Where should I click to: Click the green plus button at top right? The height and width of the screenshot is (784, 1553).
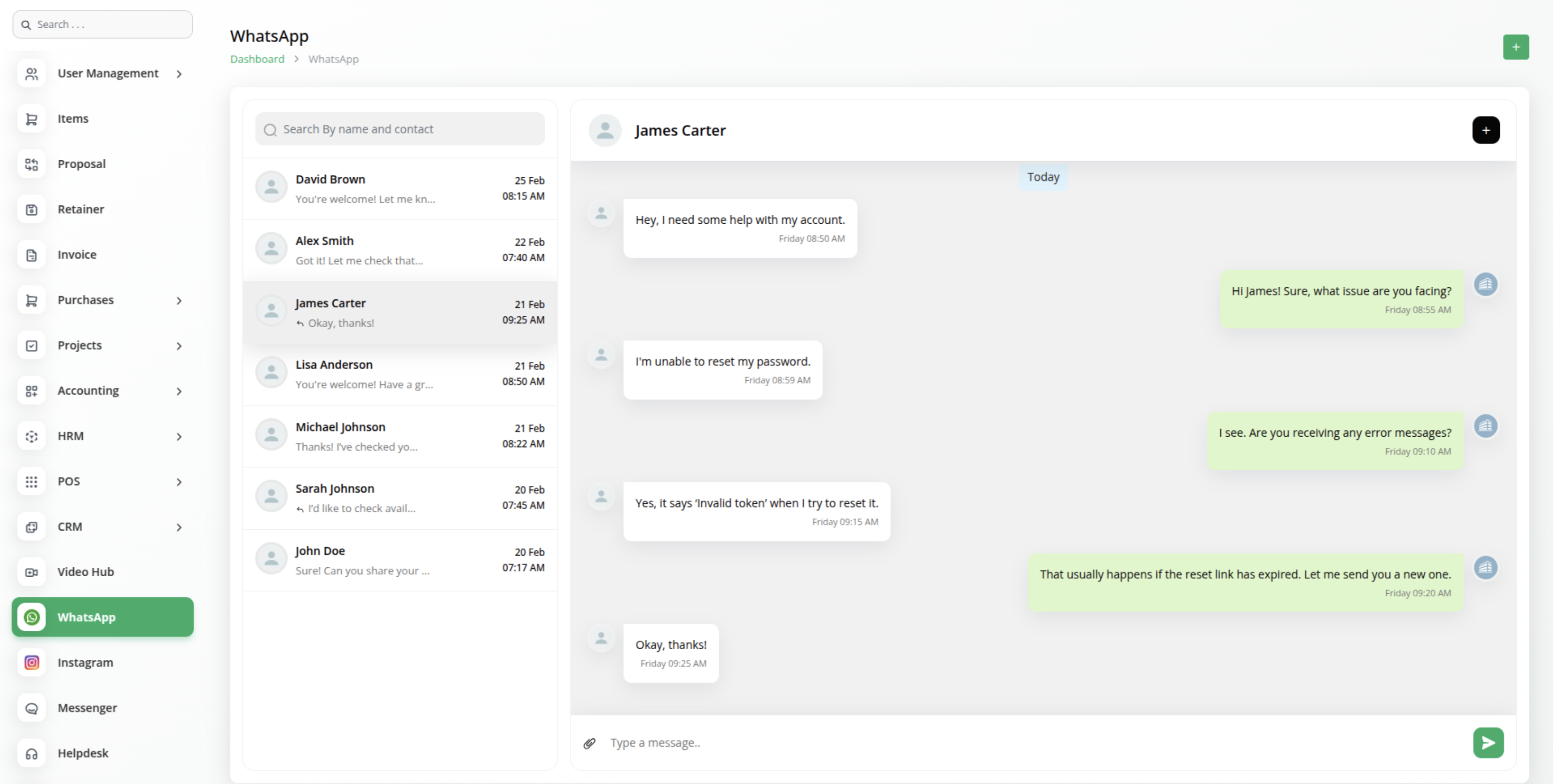tap(1515, 47)
